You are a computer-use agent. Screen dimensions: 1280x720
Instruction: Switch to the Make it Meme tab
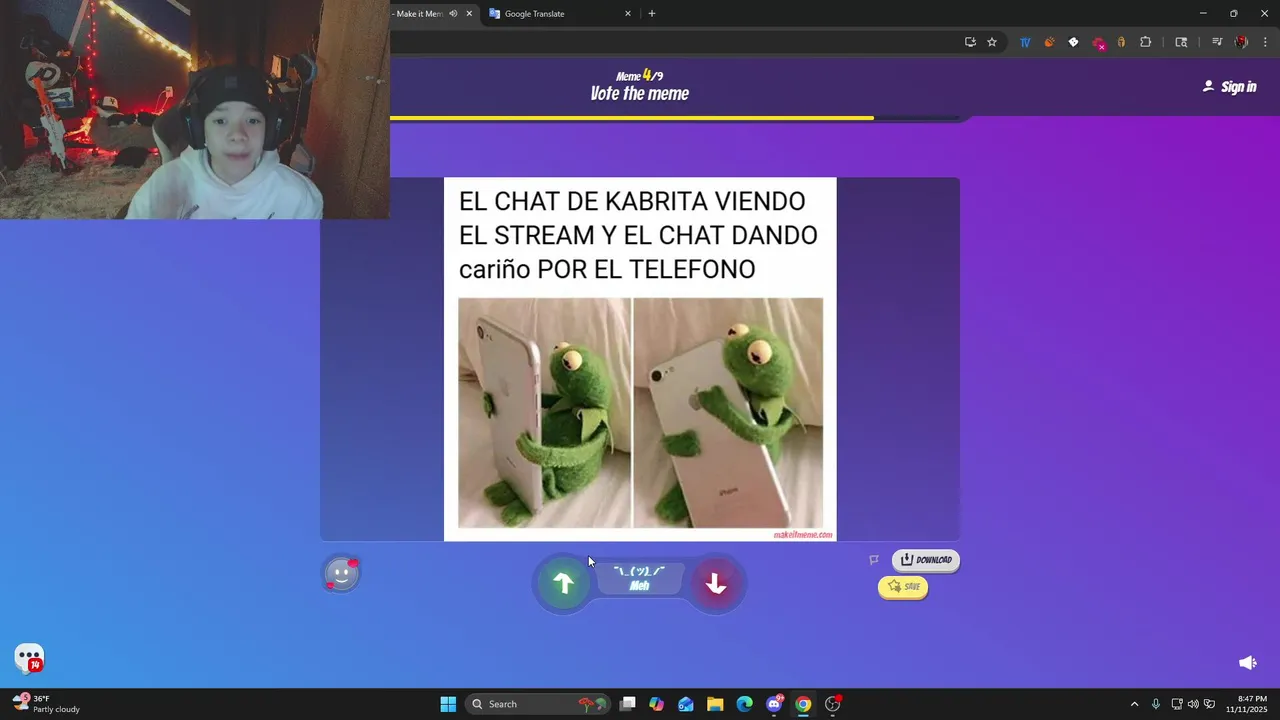click(x=419, y=14)
